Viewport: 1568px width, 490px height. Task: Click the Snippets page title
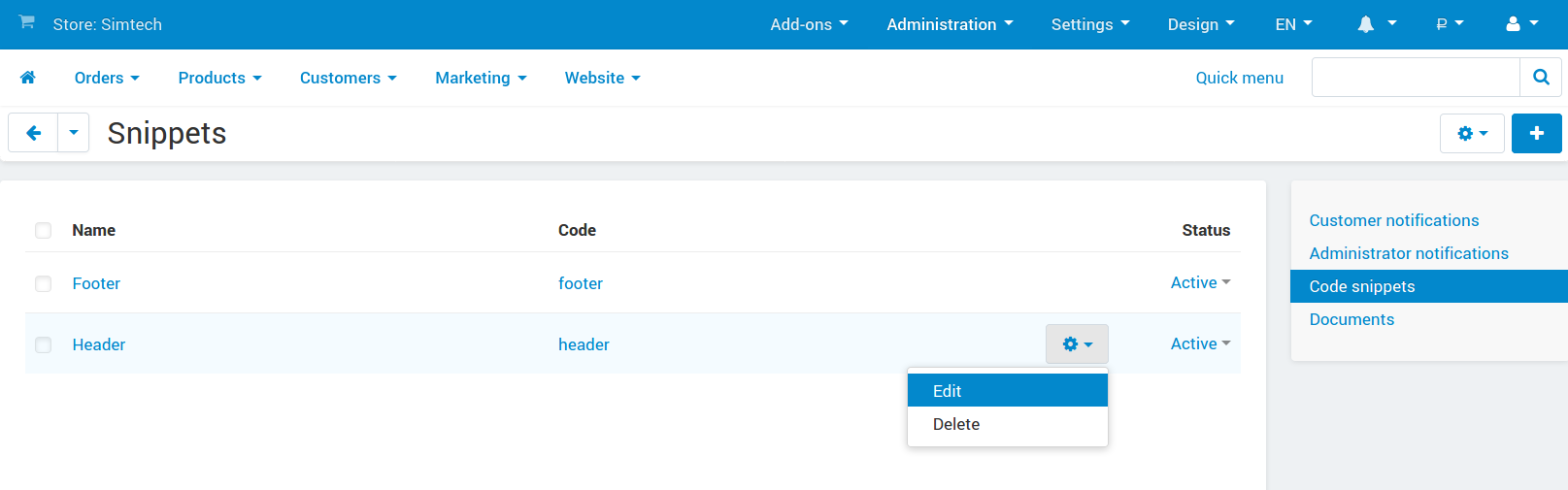(167, 133)
